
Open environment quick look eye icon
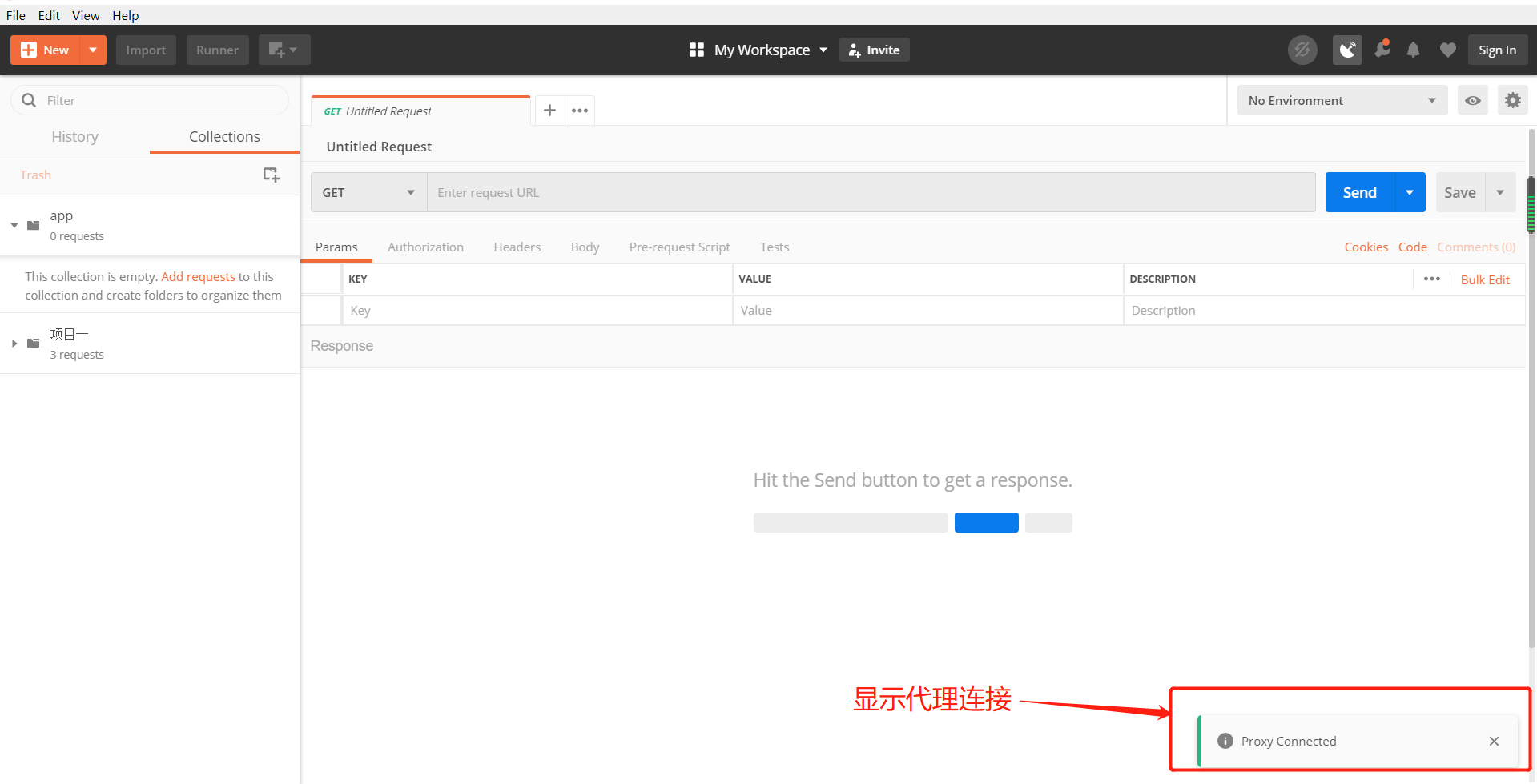1472,101
